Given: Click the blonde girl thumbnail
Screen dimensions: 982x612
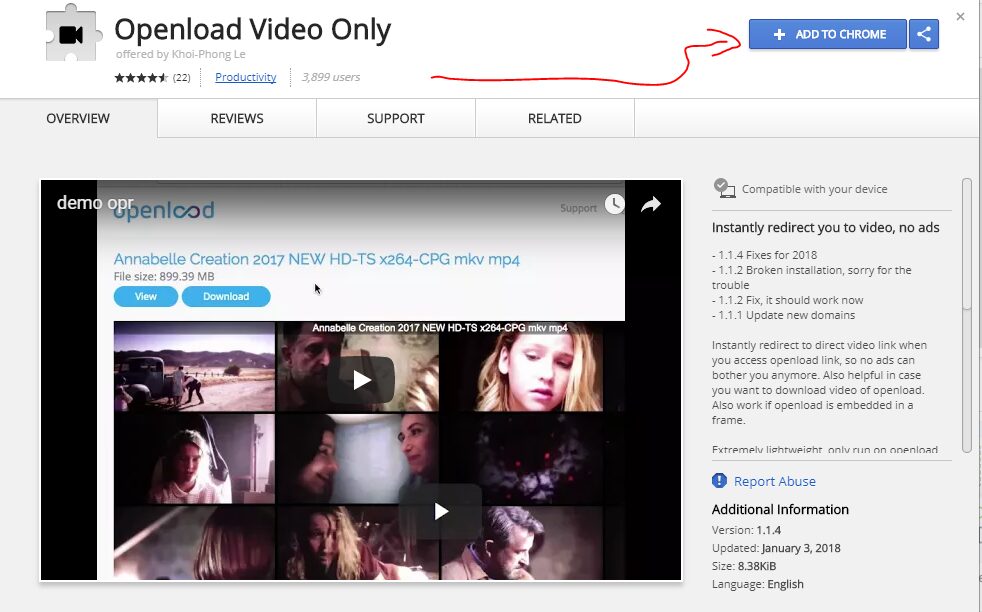Looking at the screenshot, I should pyautogui.click(x=521, y=366).
